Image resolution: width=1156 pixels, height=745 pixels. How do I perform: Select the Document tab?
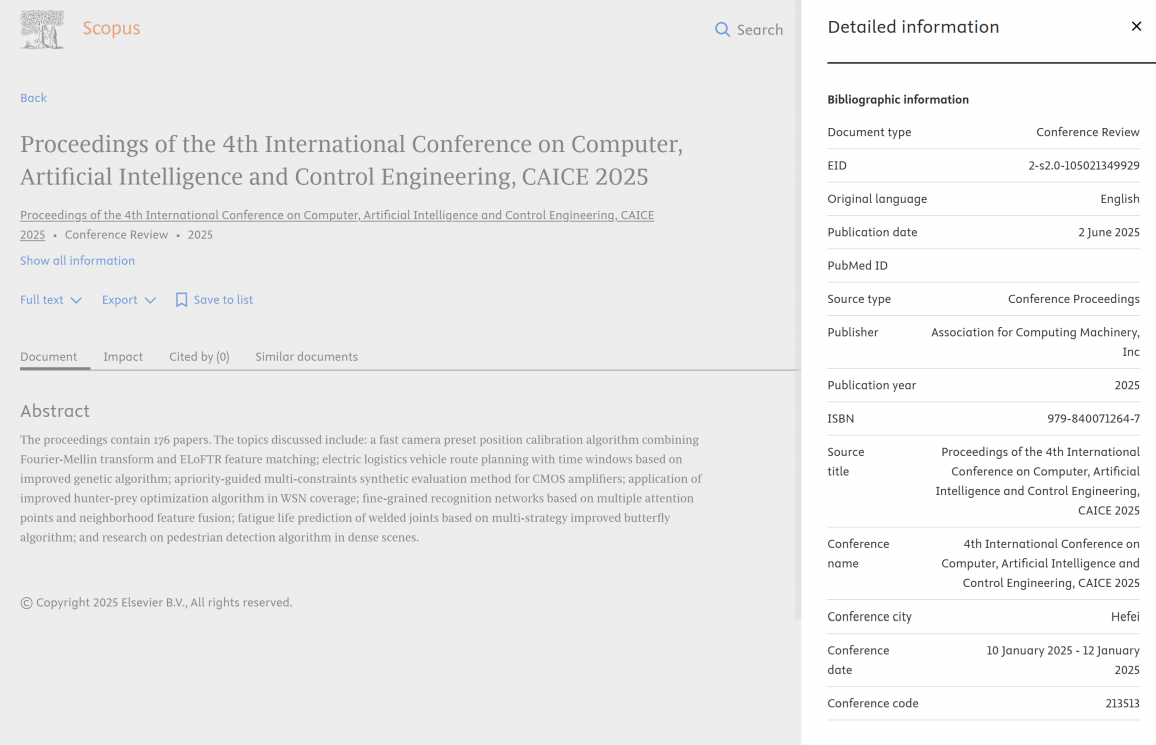48,357
